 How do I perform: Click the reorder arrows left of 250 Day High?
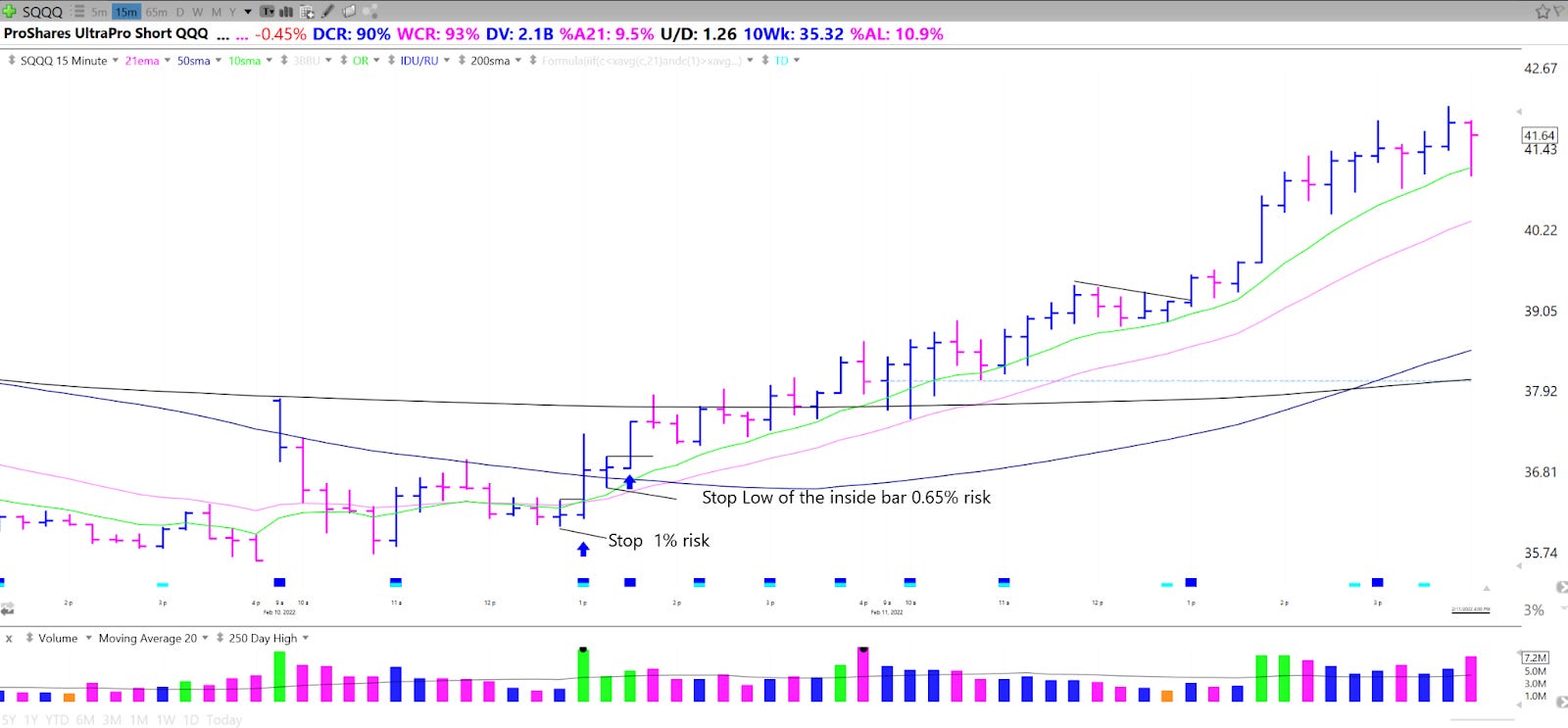220,638
